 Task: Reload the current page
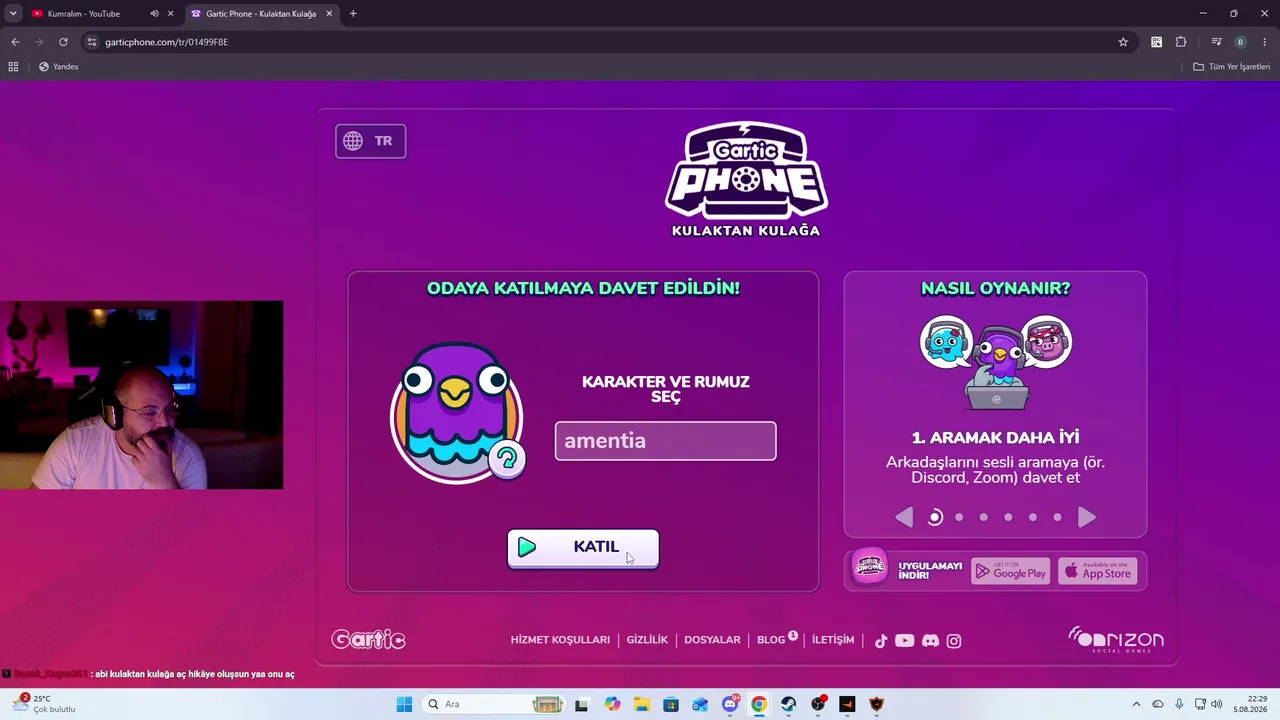[x=63, y=42]
